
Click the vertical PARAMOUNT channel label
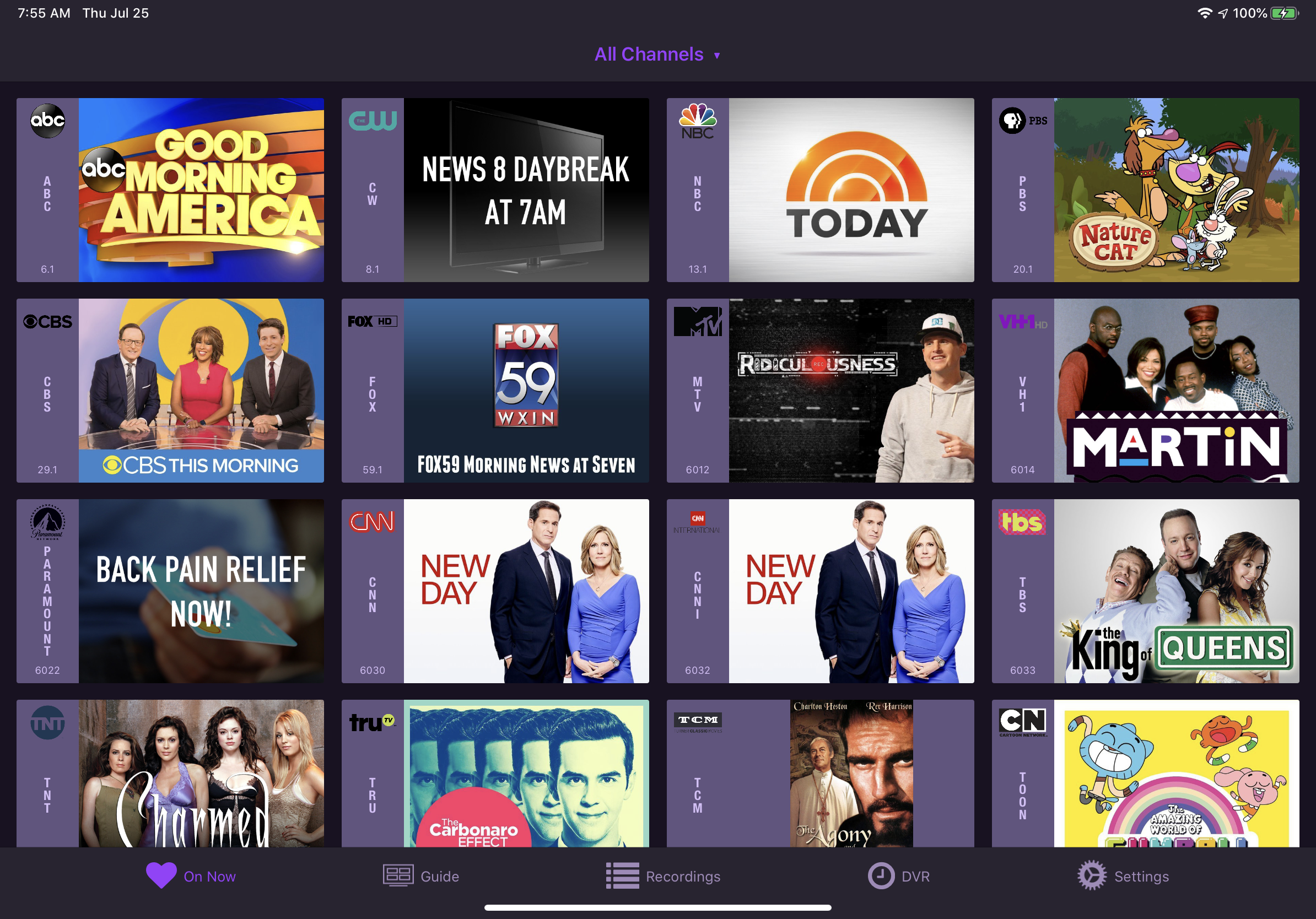47,601
